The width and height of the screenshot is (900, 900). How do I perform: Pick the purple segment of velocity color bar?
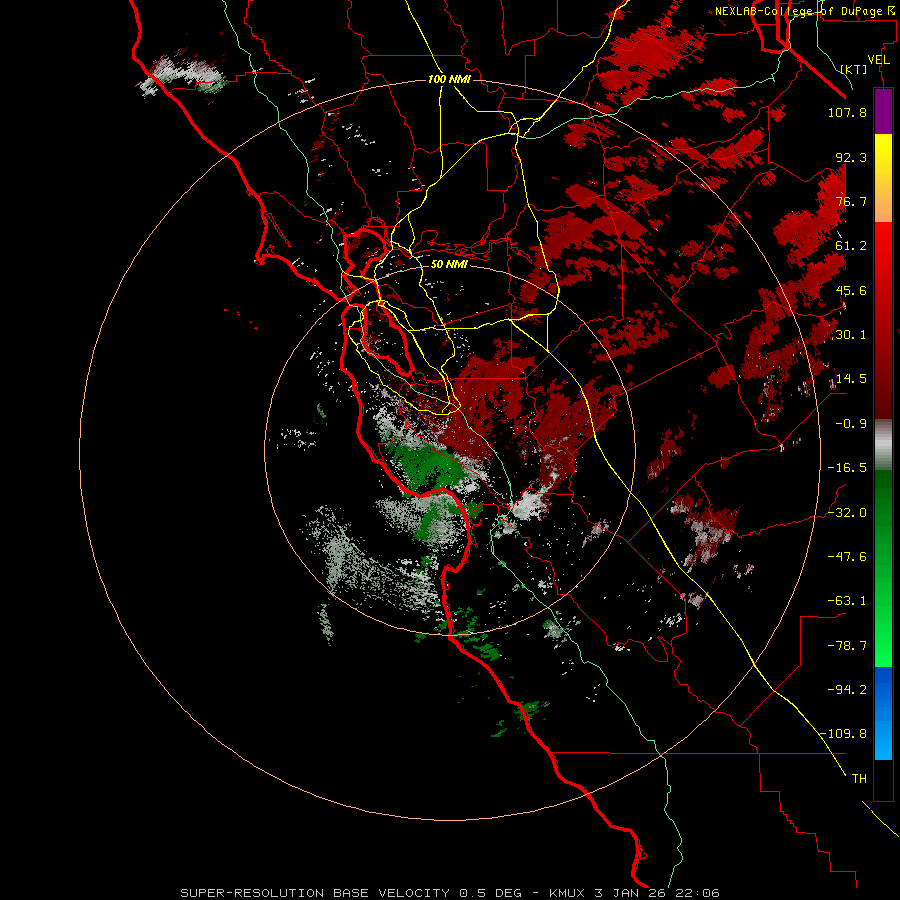[883, 111]
